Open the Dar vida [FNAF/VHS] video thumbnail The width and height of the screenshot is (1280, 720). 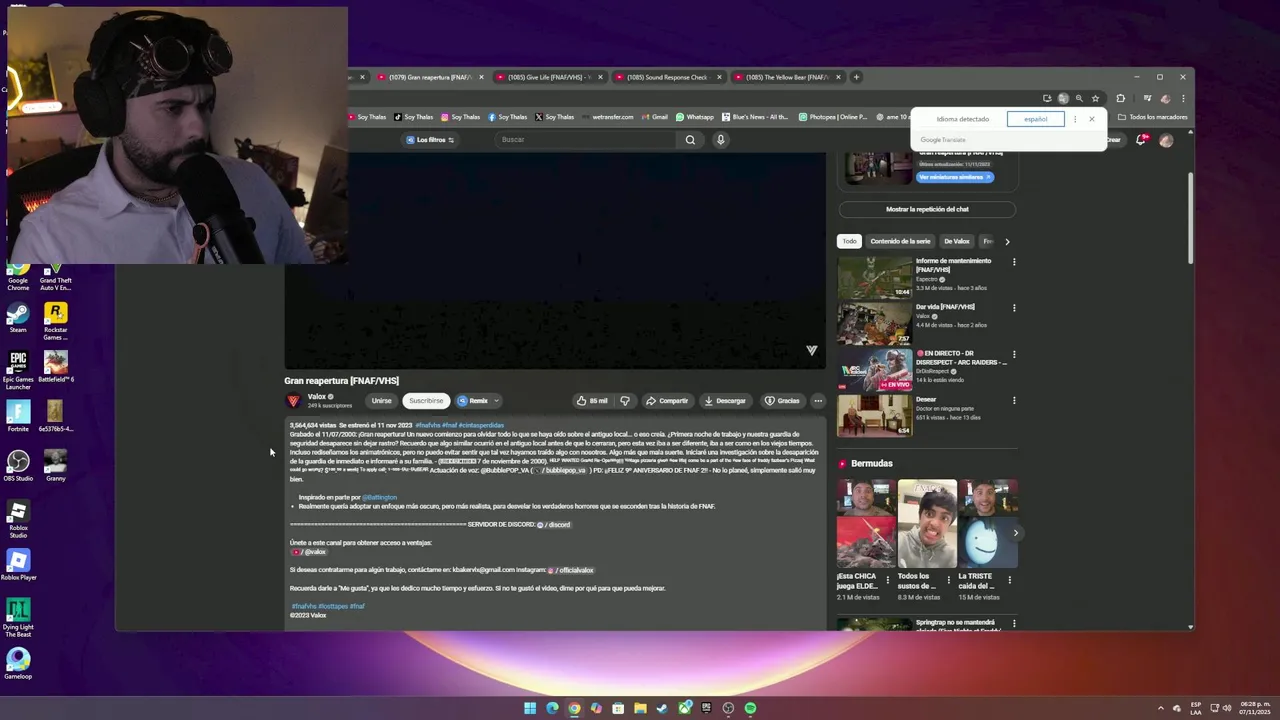point(874,324)
